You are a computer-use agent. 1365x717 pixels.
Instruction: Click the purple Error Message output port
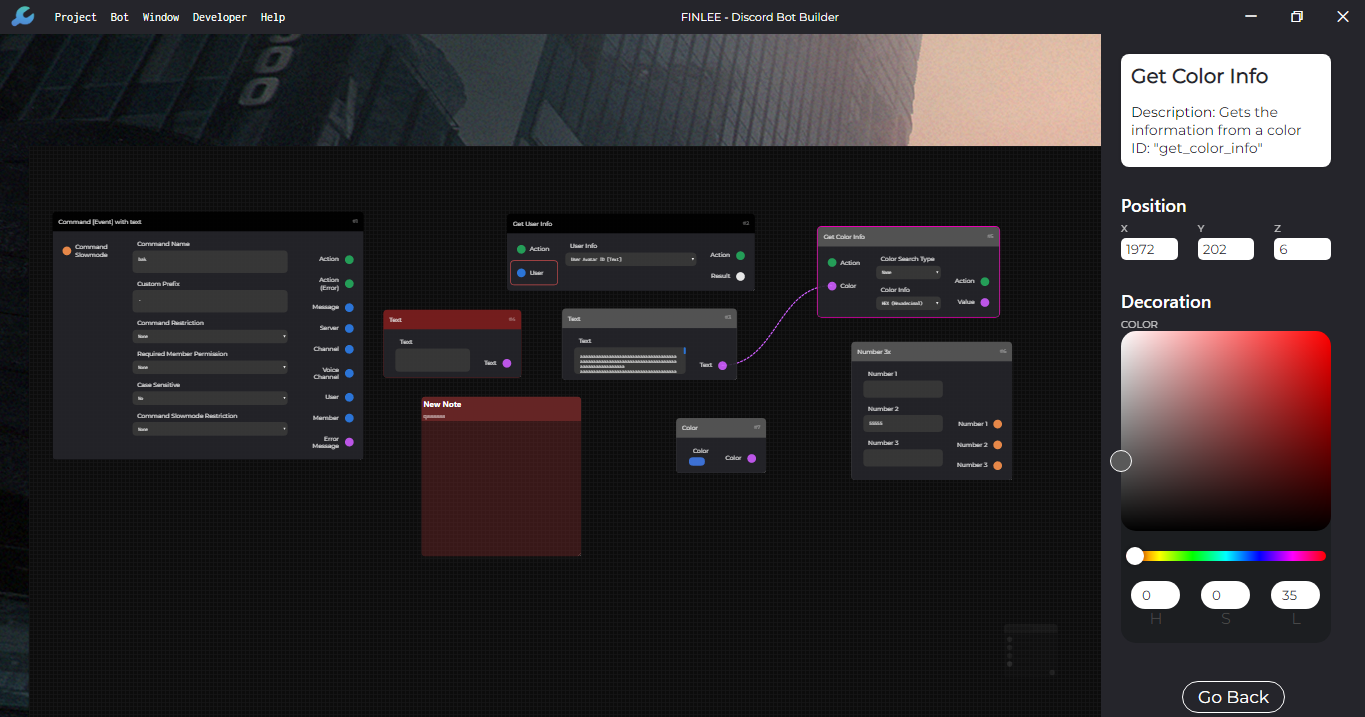pos(349,442)
